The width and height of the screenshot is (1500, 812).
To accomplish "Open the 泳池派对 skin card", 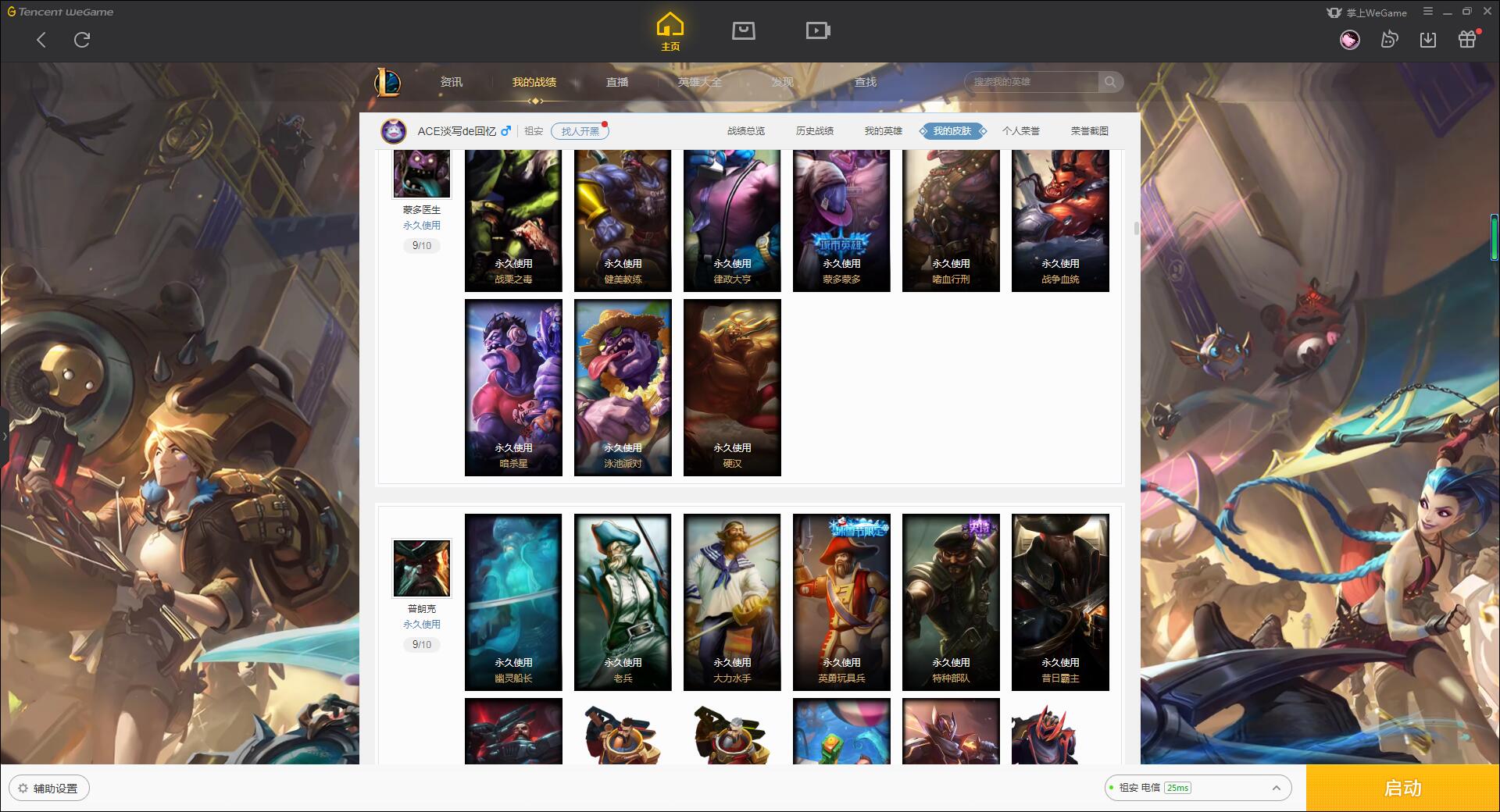I will [623, 387].
